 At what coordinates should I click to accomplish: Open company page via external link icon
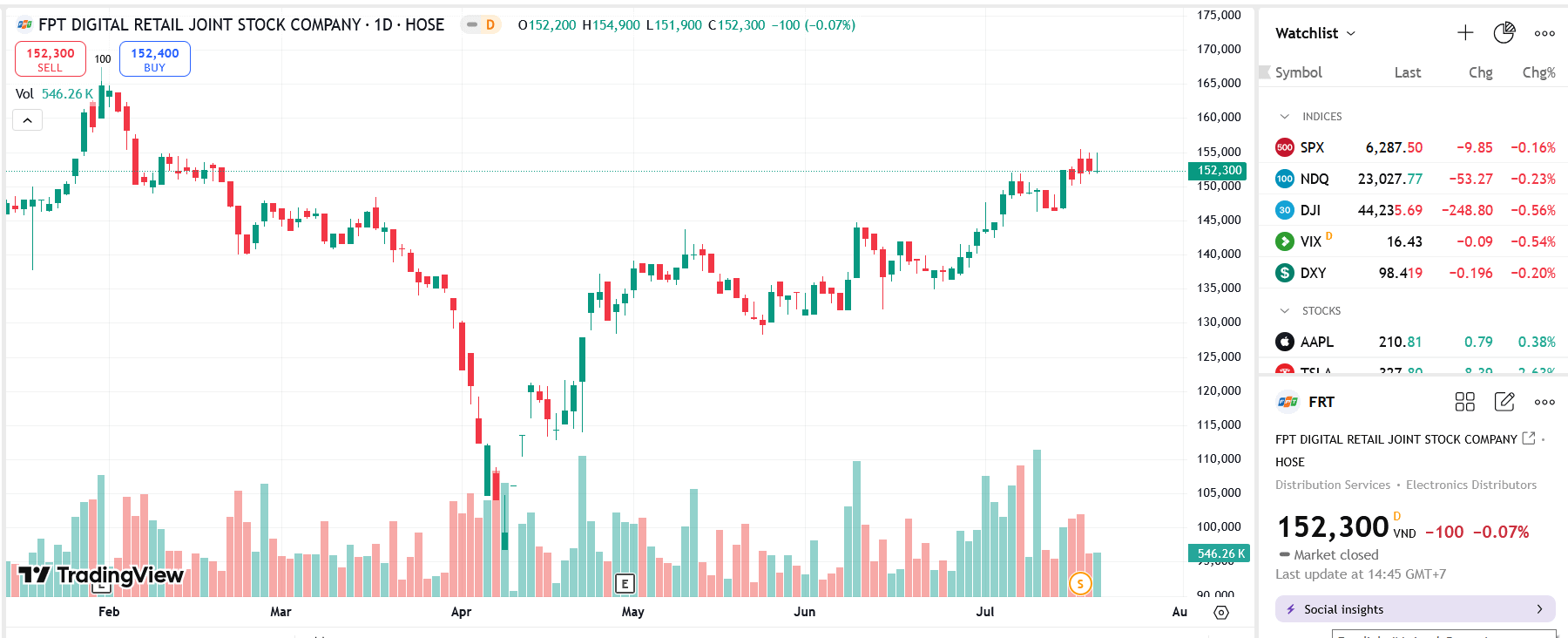point(1530,438)
